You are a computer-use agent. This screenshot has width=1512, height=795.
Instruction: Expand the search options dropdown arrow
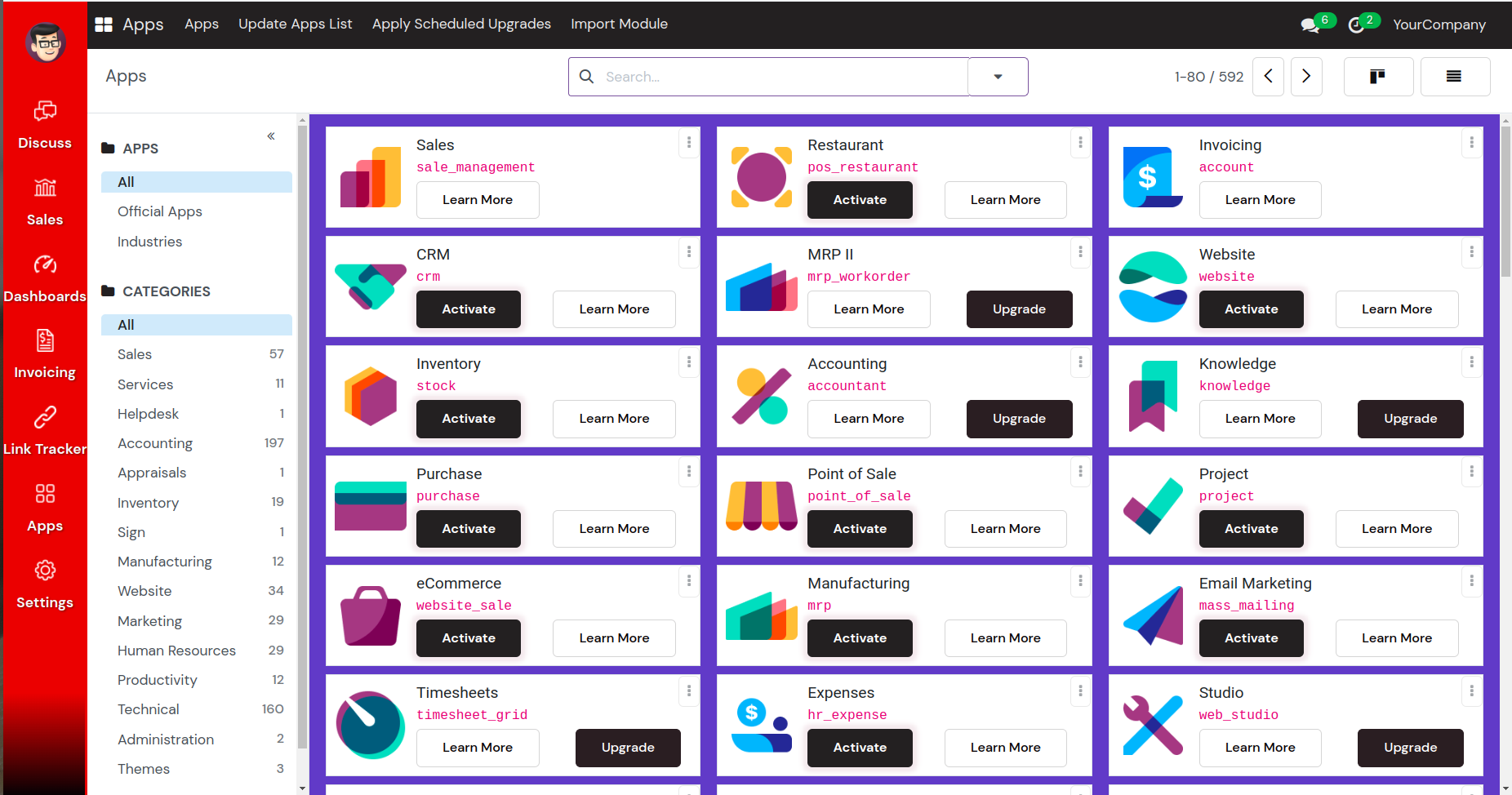[x=998, y=77]
